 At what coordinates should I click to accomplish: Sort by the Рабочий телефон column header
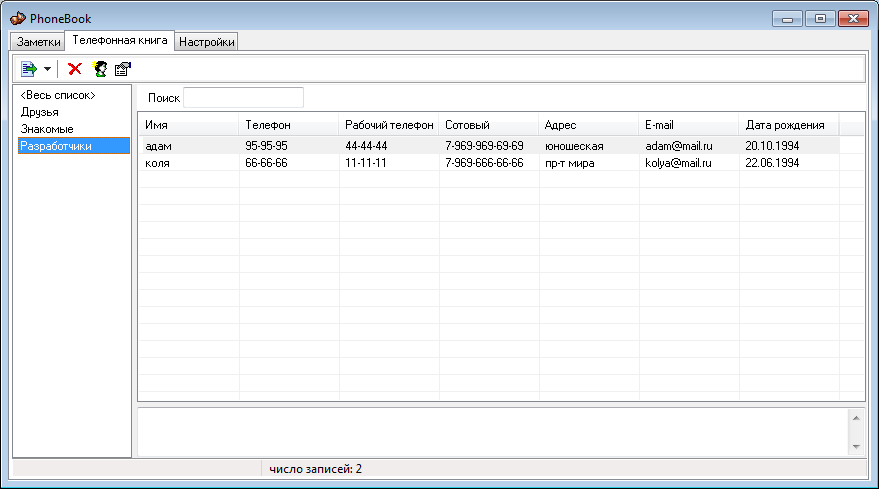[x=389, y=124]
